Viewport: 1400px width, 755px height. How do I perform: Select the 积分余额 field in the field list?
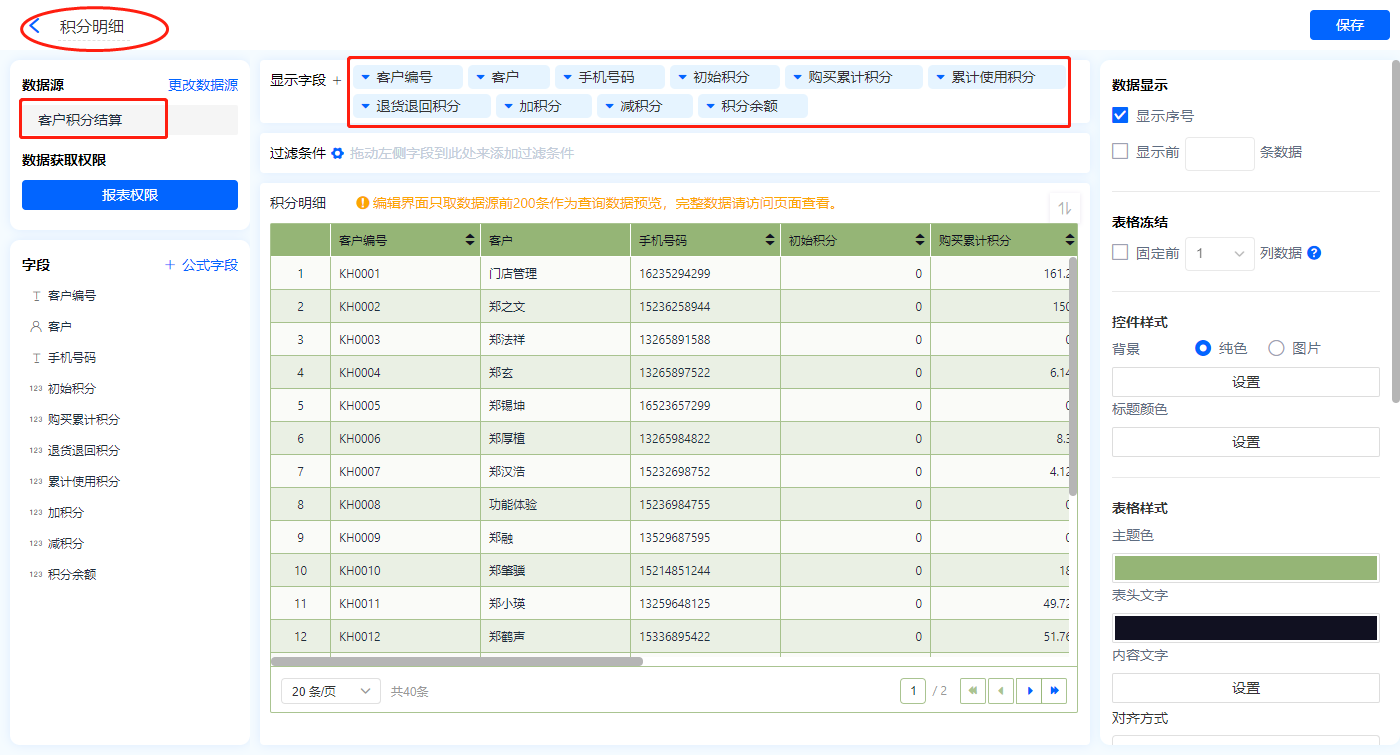72,575
